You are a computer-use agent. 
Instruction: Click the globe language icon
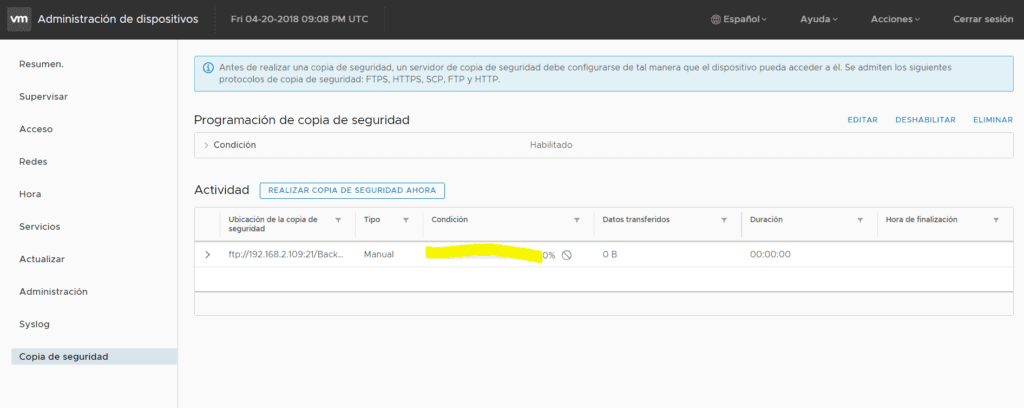pyautogui.click(x=715, y=19)
